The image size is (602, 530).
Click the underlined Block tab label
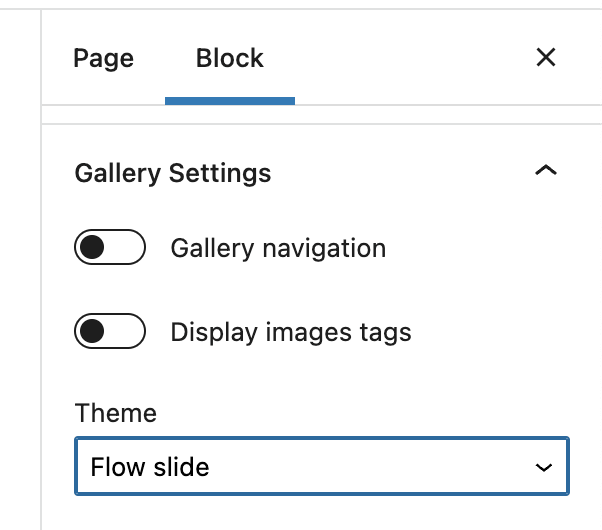pos(230,58)
